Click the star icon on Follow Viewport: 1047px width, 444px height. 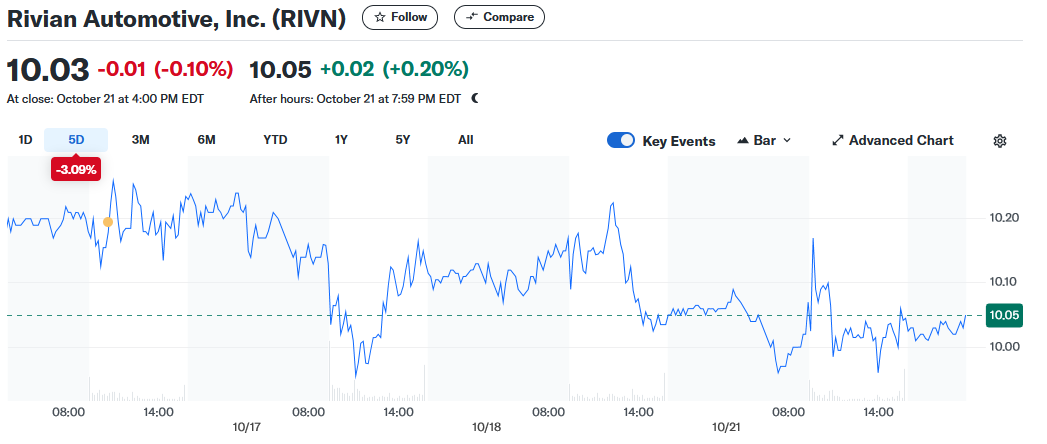(380, 17)
